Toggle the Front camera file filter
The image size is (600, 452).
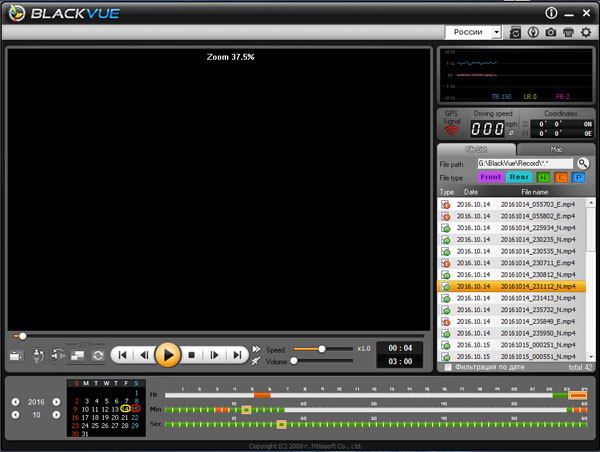(x=491, y=177)
